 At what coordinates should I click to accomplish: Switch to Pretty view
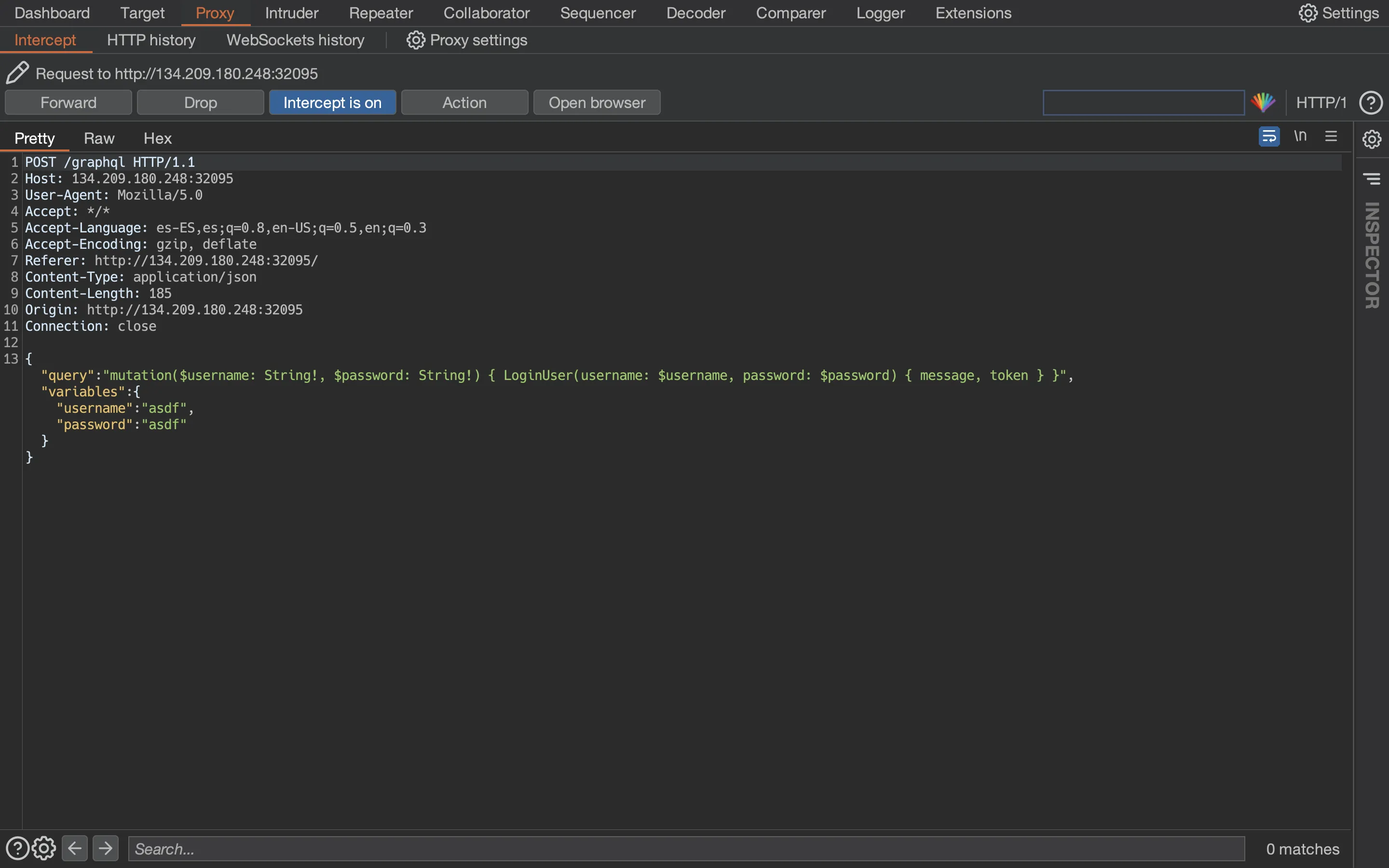(x=34, y=138)
